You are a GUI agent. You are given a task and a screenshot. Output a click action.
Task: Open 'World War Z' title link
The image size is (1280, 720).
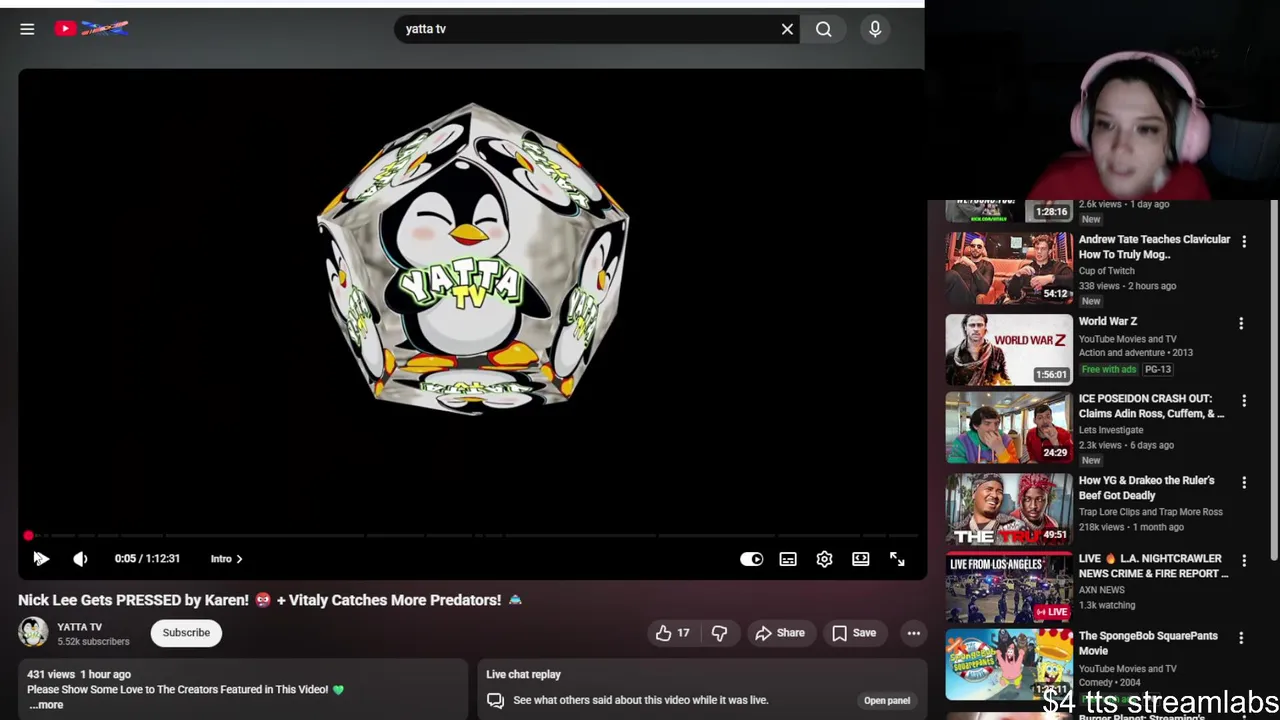(x=1108, y=322)
